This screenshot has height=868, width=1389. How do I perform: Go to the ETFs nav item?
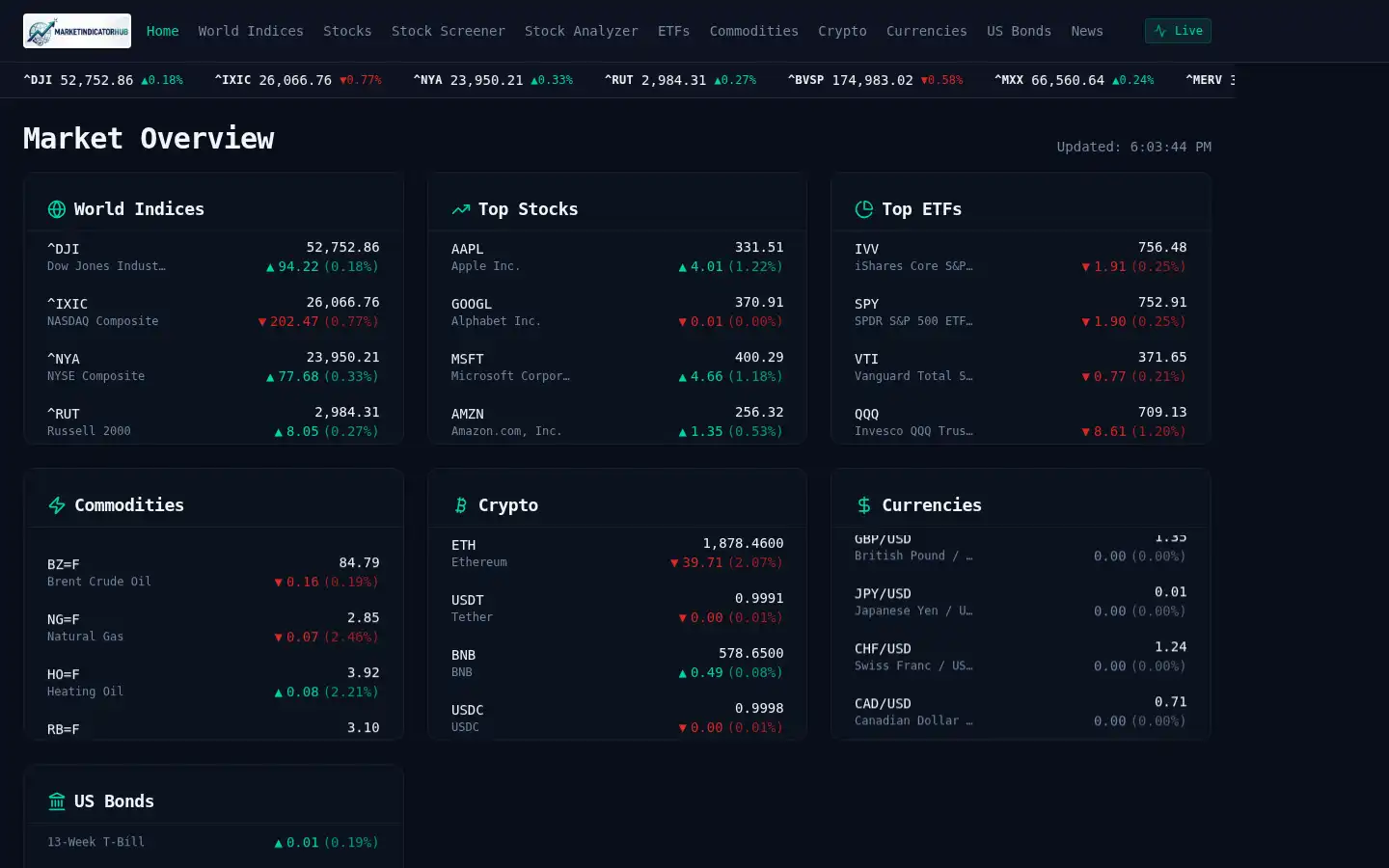pyautogui.click(x=674, y=31)
